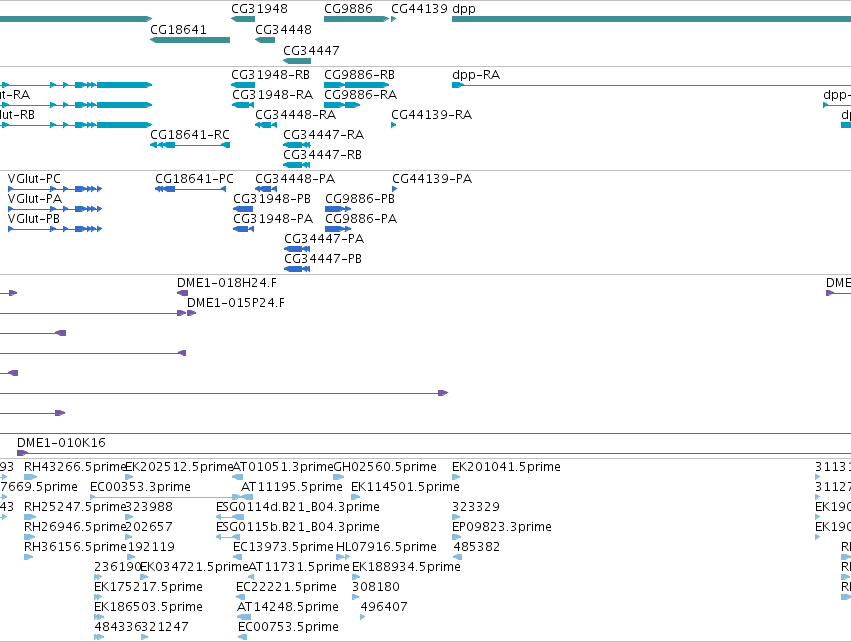Select the CG34447-RA transcript label
The width and height of the screenshot is (851, 642).
(x=323, y=135)
